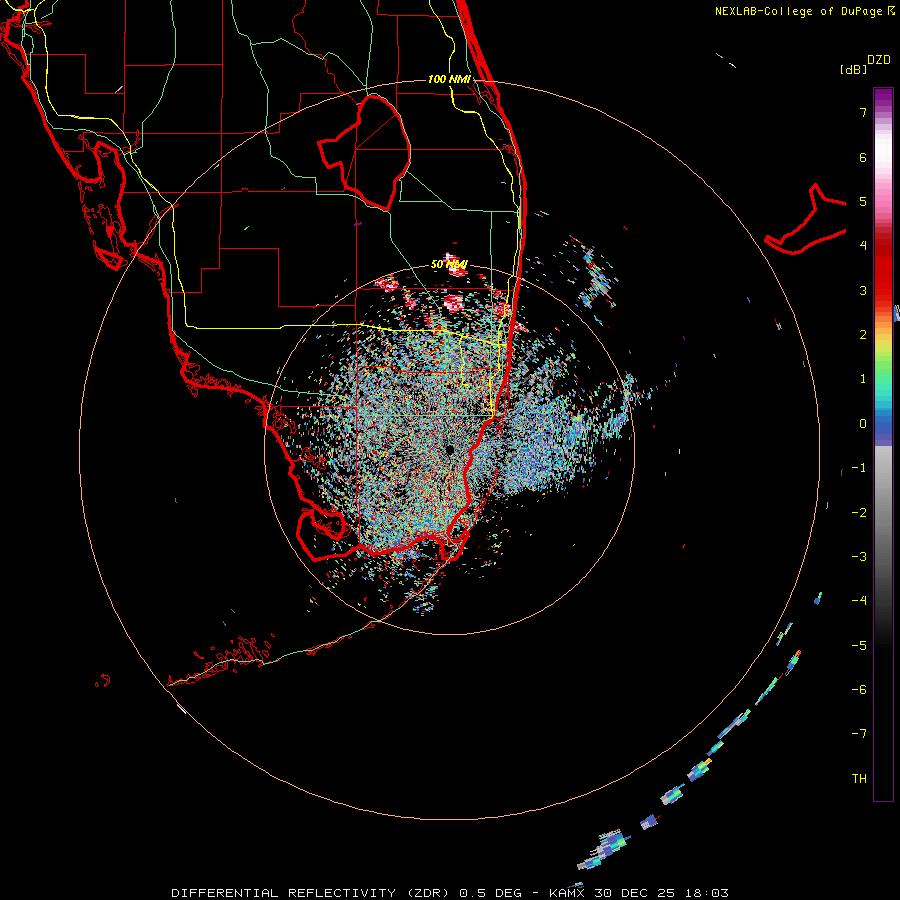The height and width of the screenshot is (900, 900).
Task: Click the DZD product label above the scale
Action: [x=879, y=60]
